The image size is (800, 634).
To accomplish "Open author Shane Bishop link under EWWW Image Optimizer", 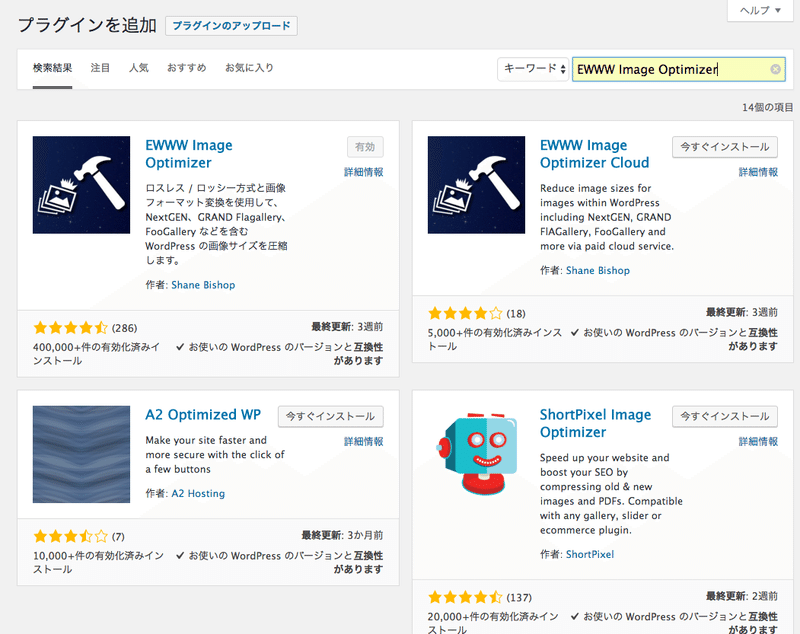I will coord(203,285).
